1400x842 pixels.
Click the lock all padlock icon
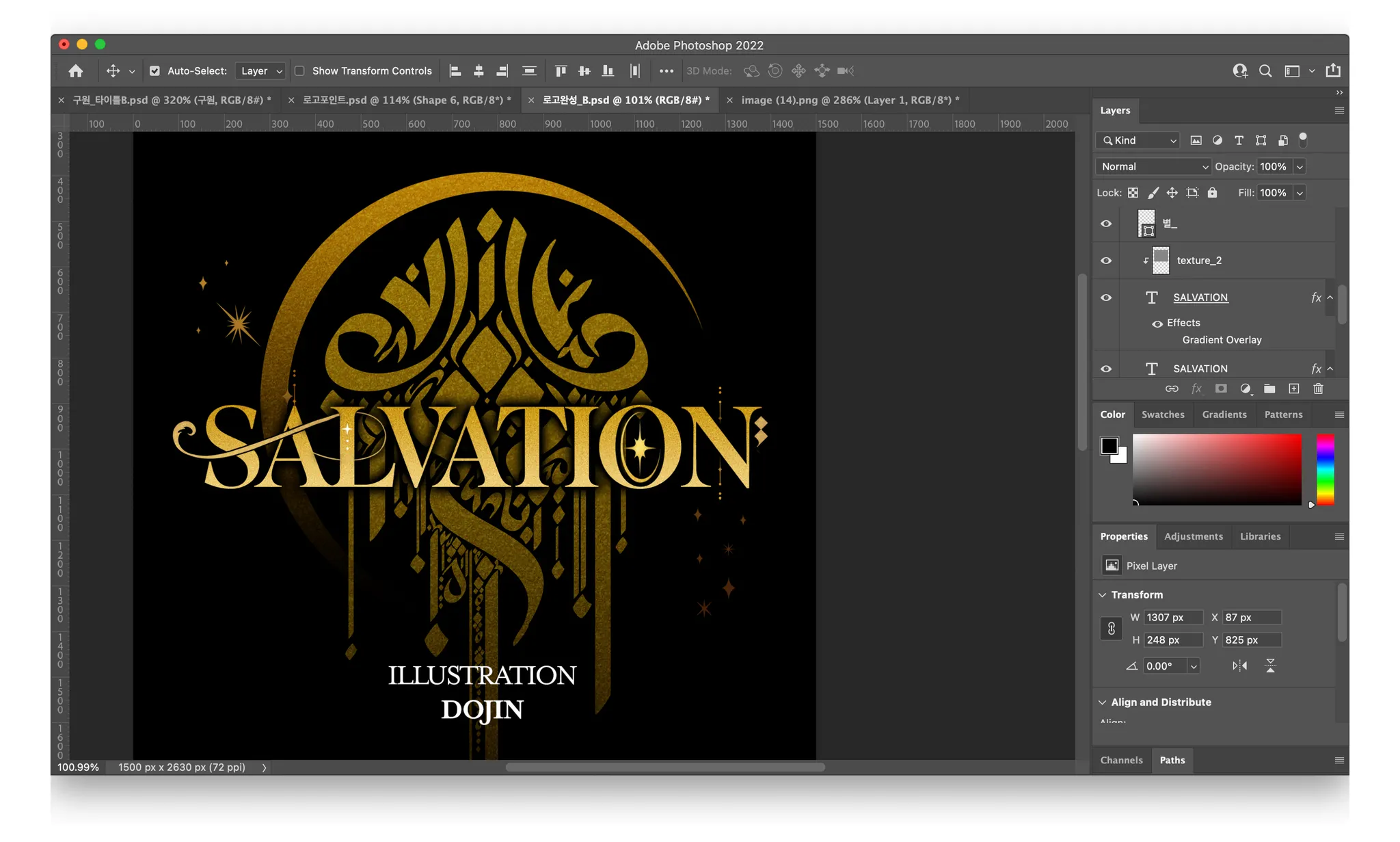(1212, 193)
